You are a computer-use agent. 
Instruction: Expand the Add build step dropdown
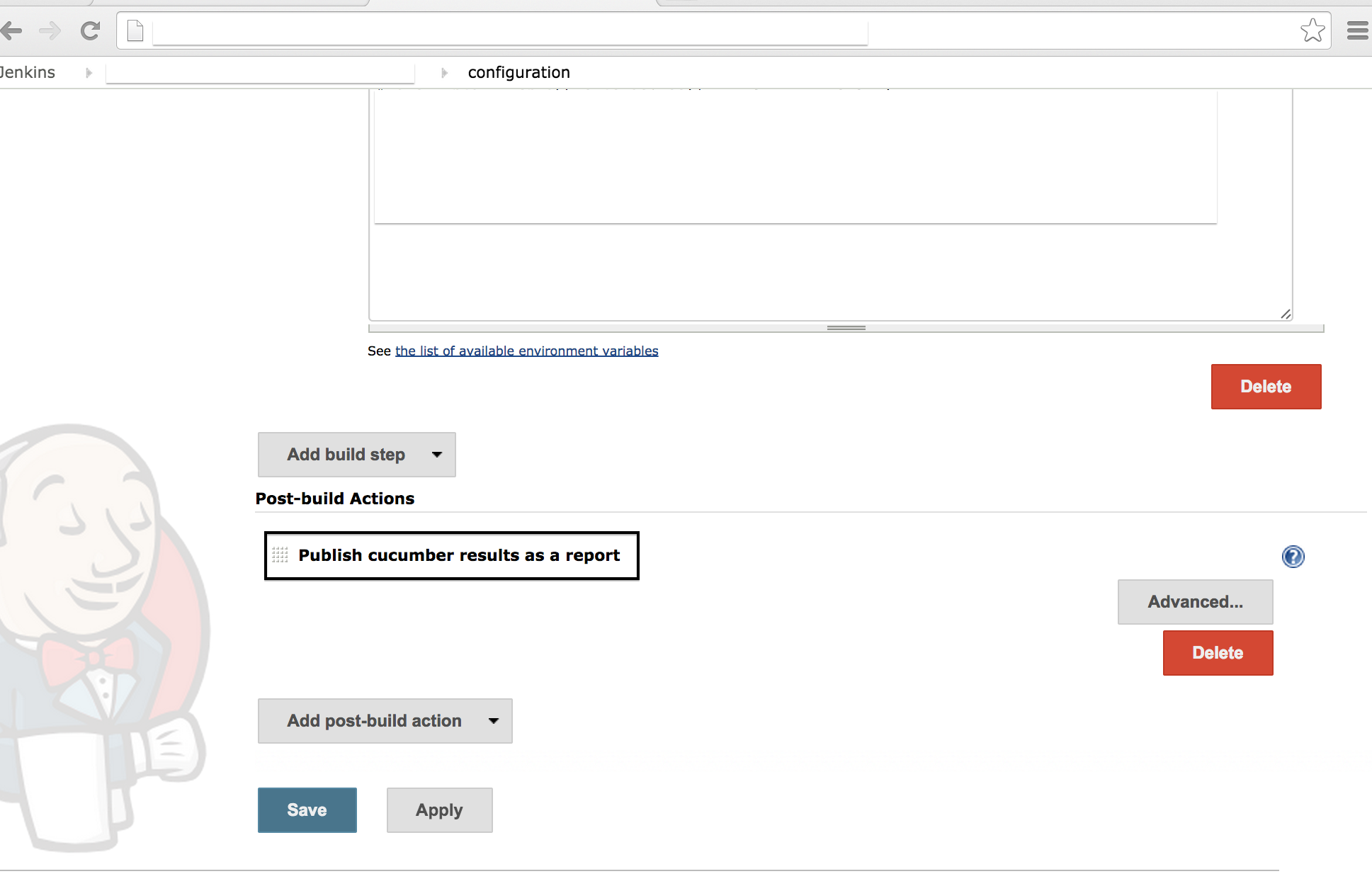click(356, 455)
